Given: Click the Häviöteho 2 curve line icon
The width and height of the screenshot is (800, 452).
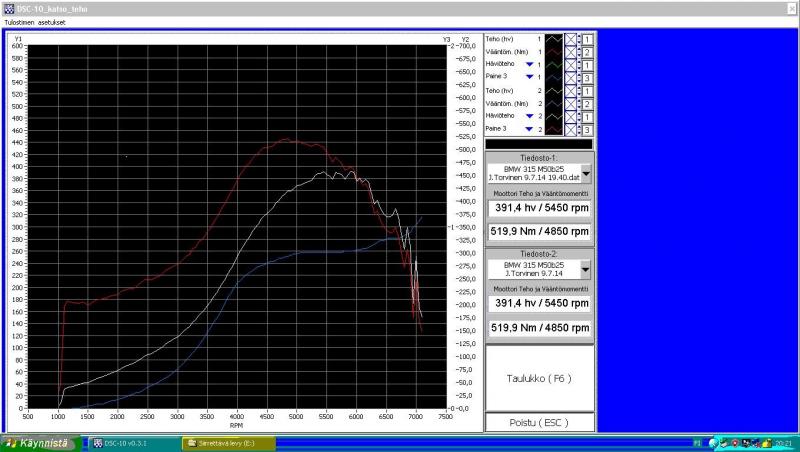Looking at the screenshot, I should (x=553, y=116).
